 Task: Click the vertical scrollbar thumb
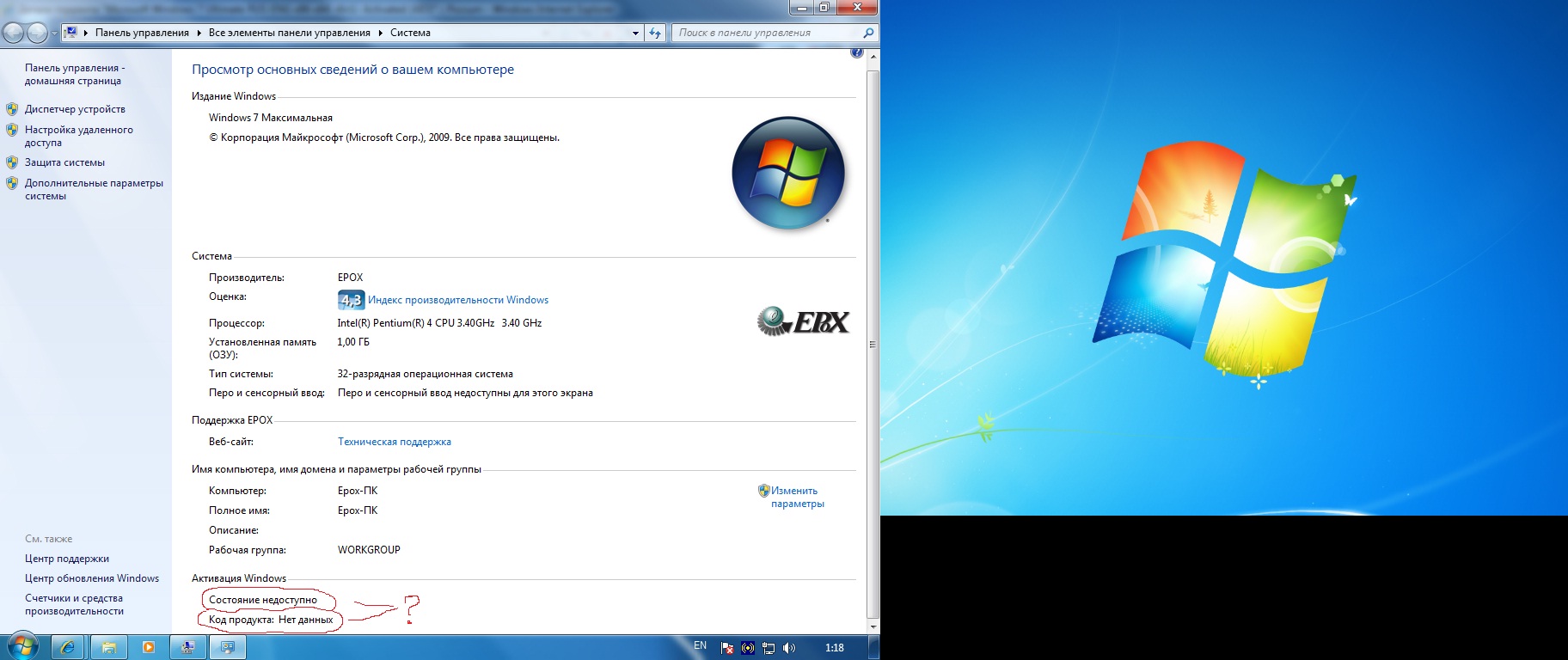point(873,344)
